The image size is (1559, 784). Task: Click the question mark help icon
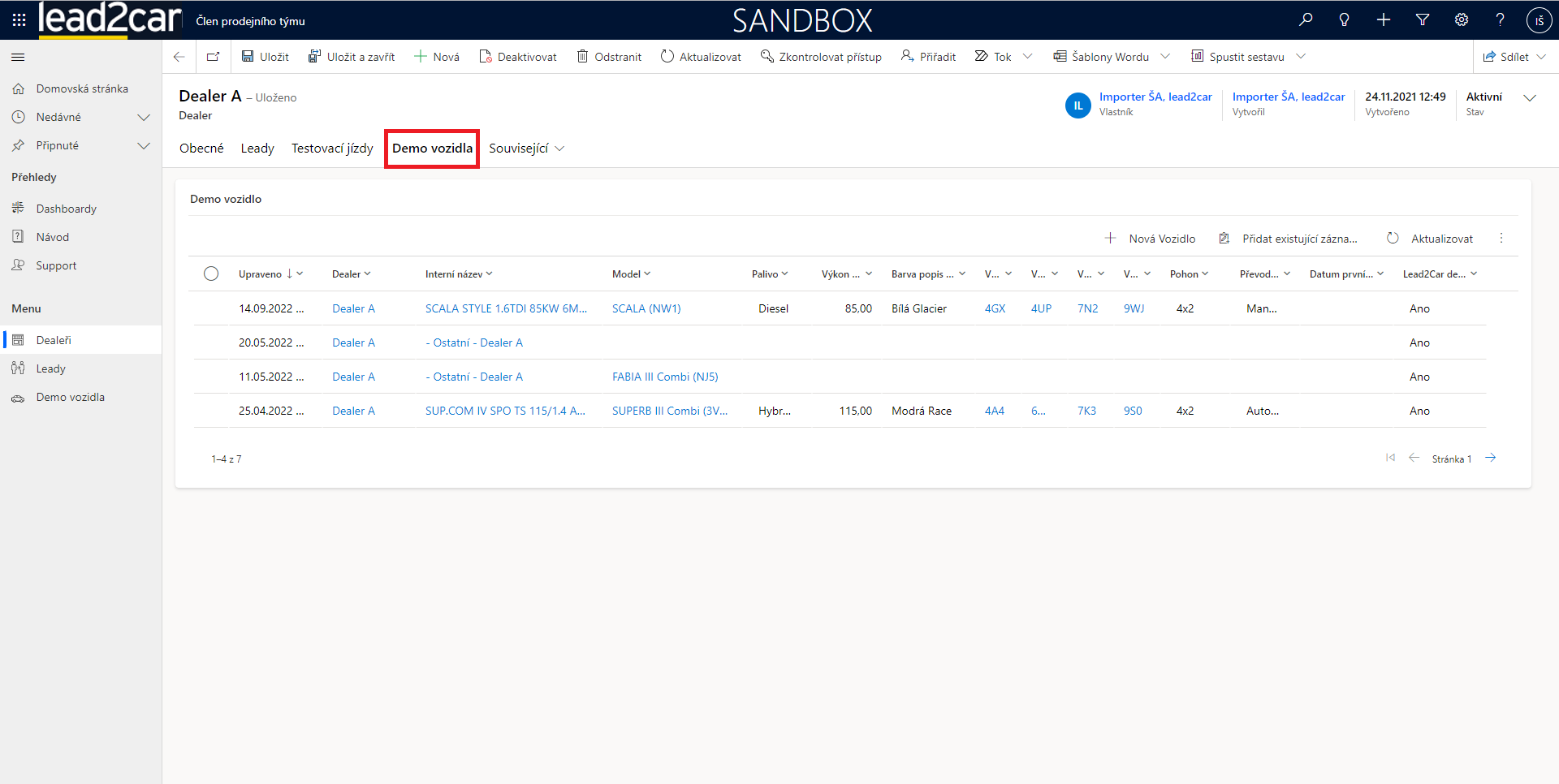click(1500, 19)
